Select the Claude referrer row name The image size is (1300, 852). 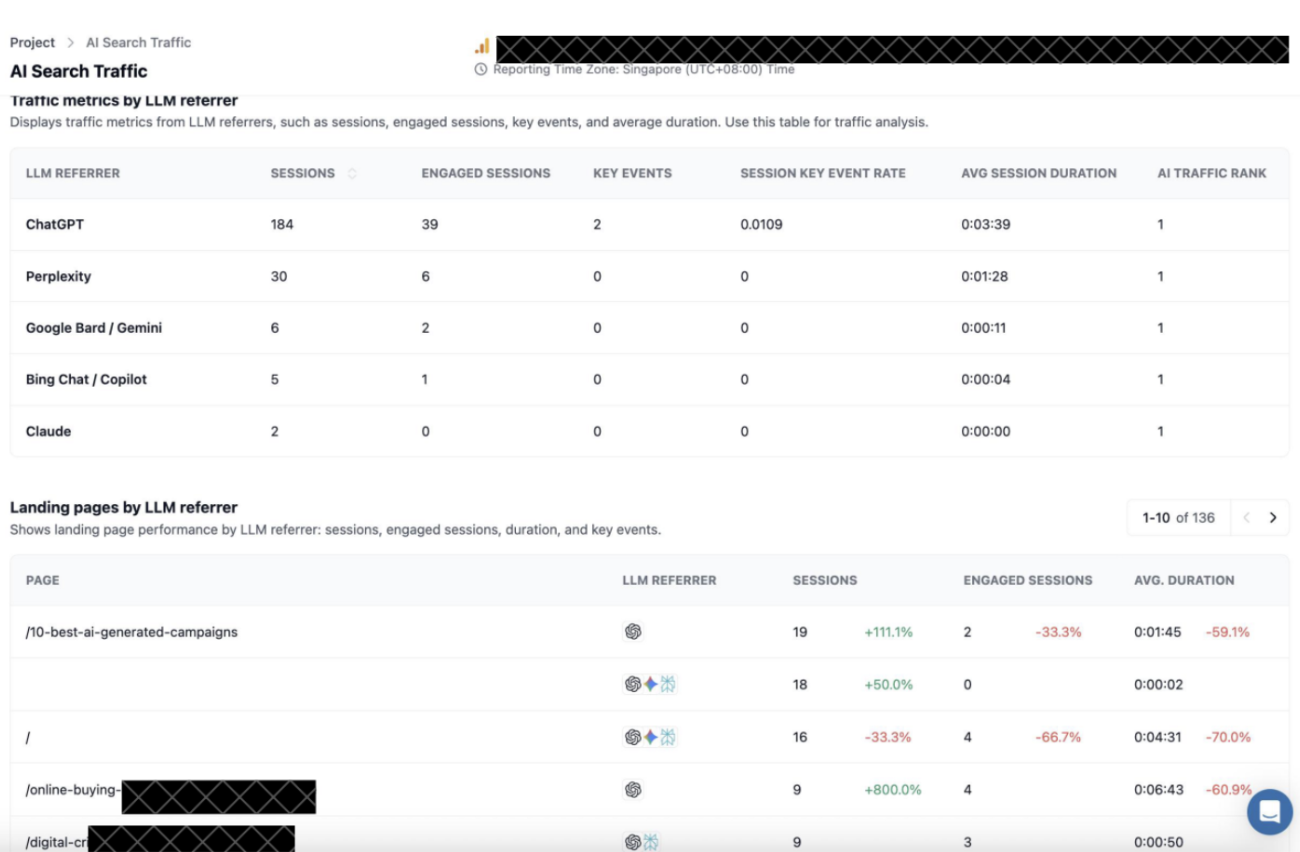(x=48, y=432)
